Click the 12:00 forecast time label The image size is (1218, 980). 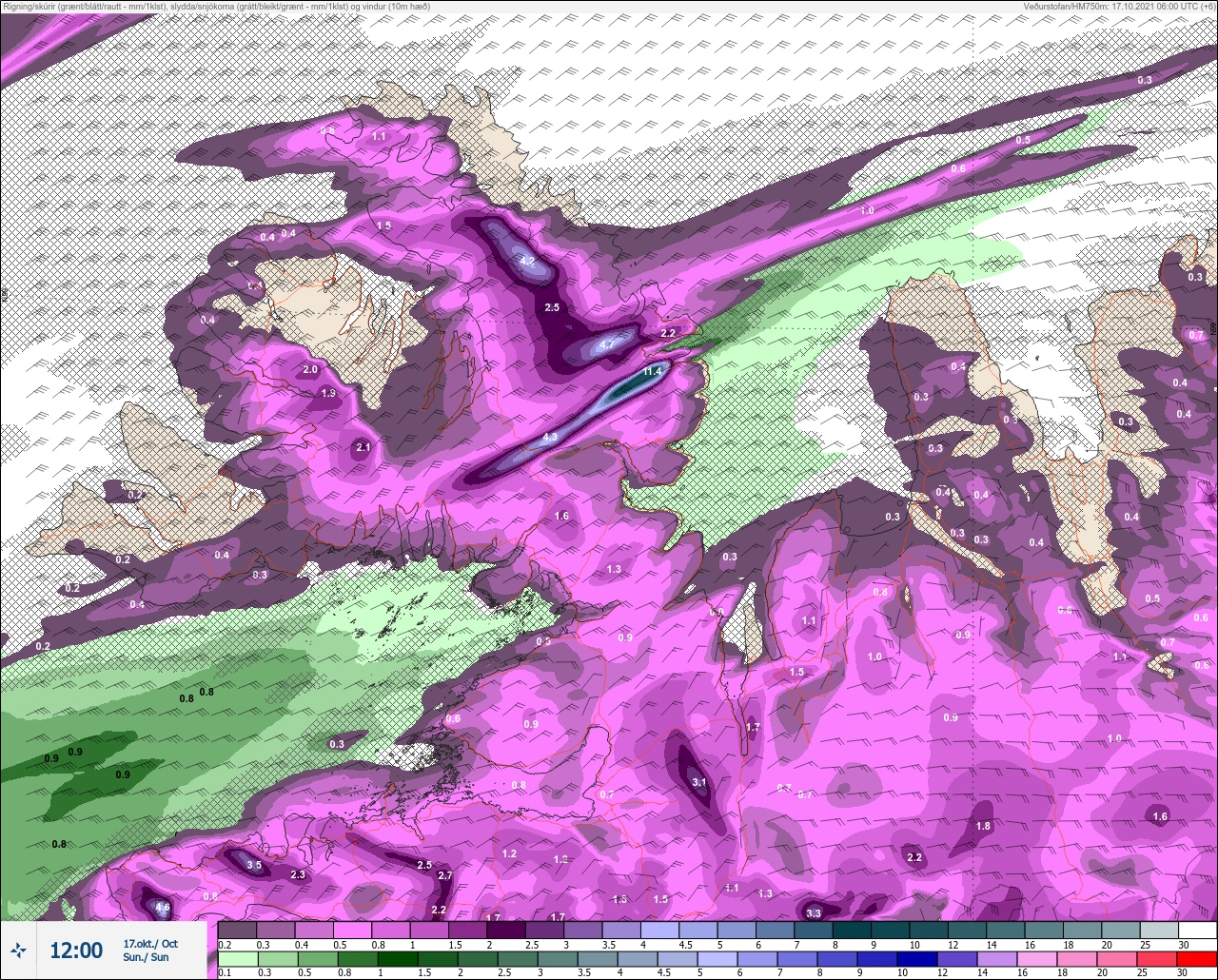click(x=76, y=951)
